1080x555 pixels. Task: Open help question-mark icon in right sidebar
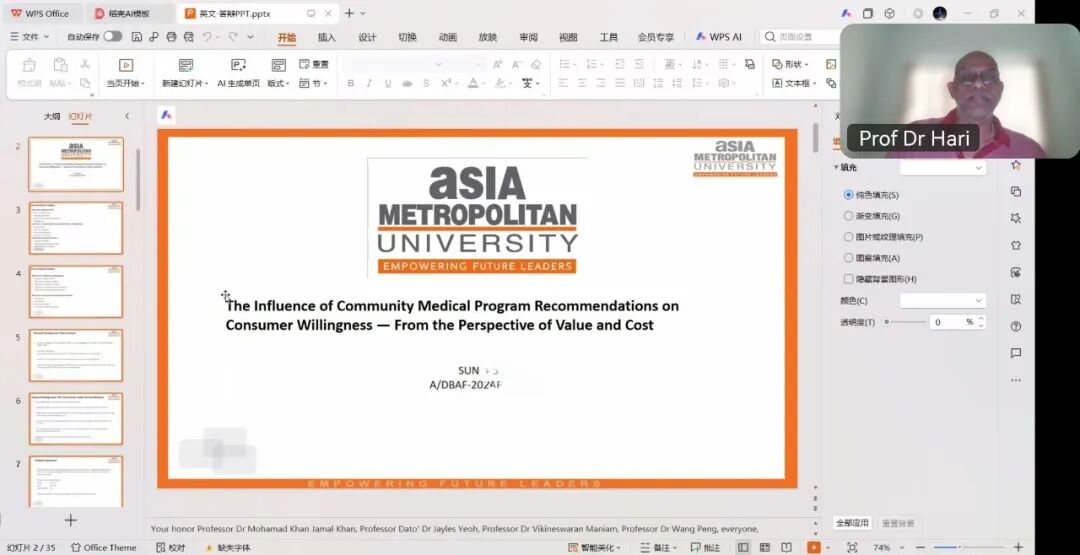coord(1016,326)
